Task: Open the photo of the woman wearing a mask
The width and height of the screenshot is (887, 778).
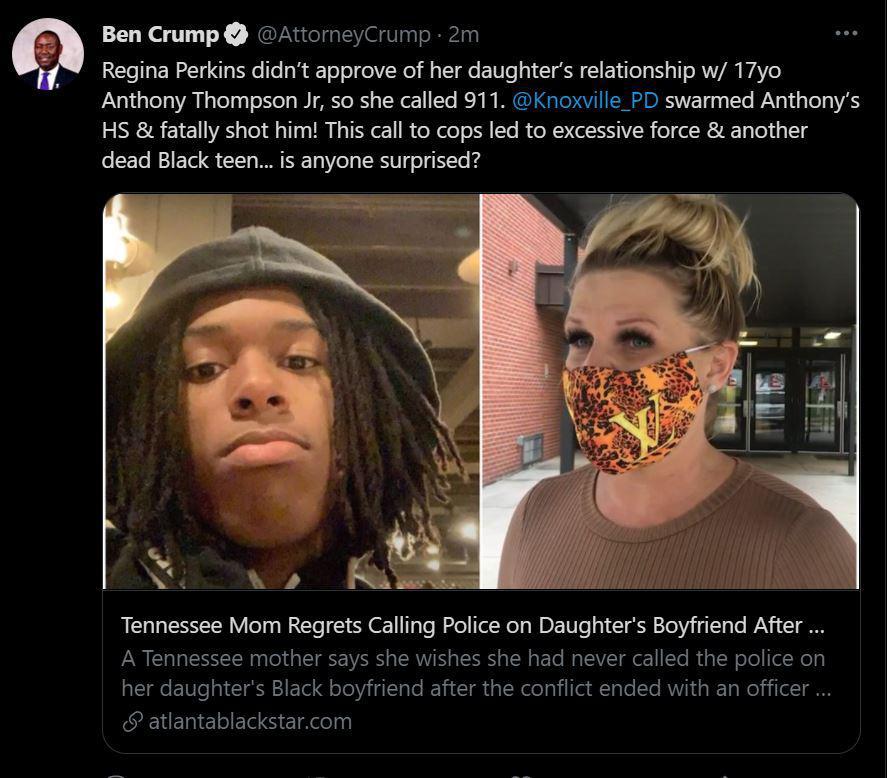Action: [x=670, y=392]
